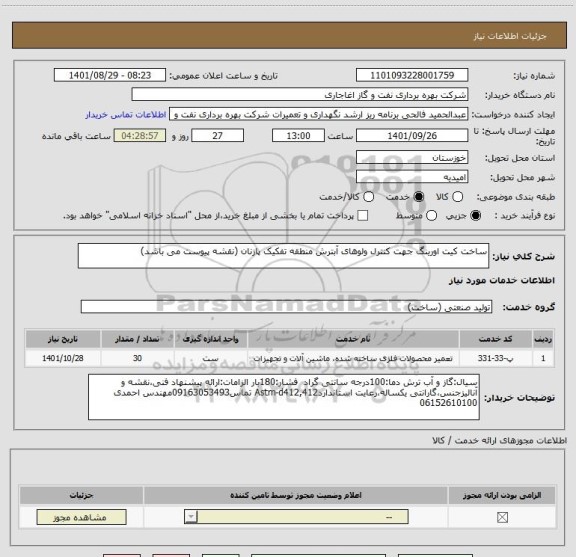Click the اطلاعات خدمات مورد نیاز heading
This screenshot has width=576, height=557.
point(502,280)
